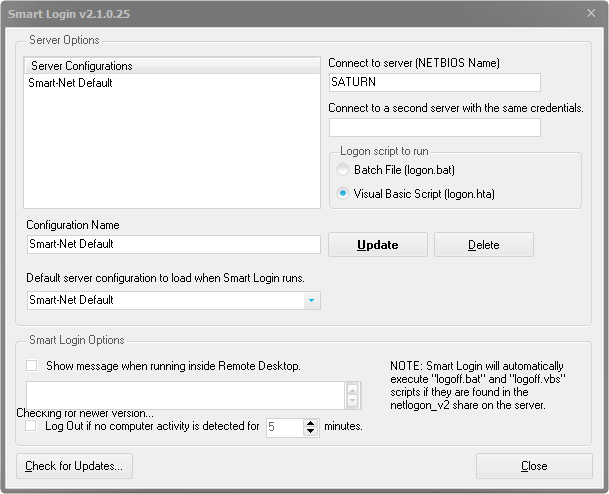Select Smart-Net Default in configurations list

tap(70, 83)
